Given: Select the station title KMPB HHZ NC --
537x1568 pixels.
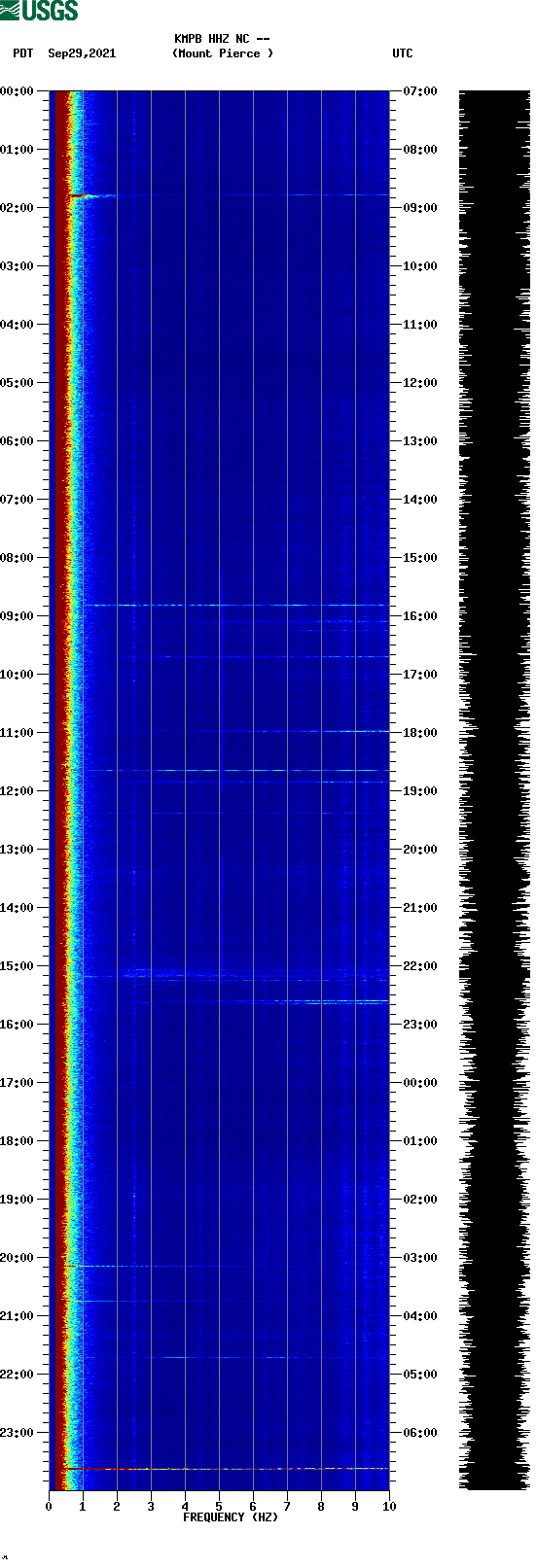Looking at the screenshot, I should point(222,39).
